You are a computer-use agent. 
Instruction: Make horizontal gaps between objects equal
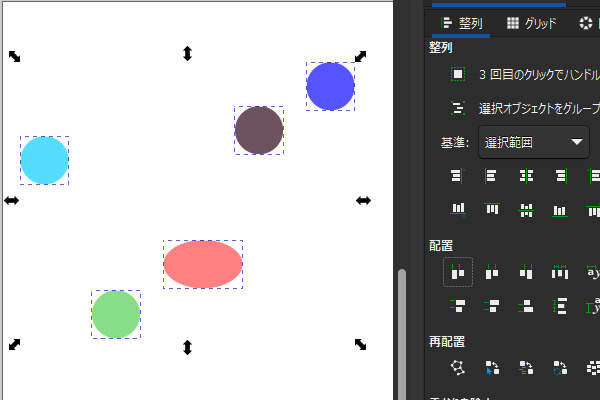click(560, 272)
